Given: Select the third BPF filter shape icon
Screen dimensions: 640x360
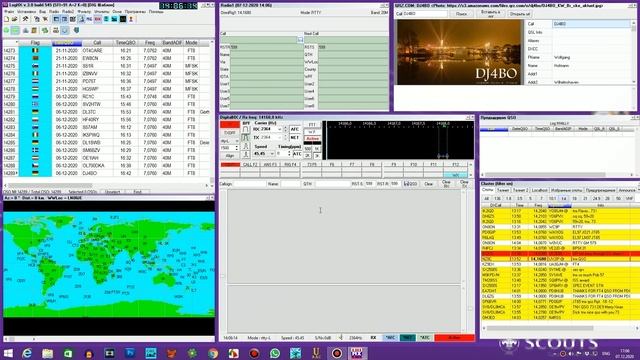Looking at the screenshot, I should [245, 146].
